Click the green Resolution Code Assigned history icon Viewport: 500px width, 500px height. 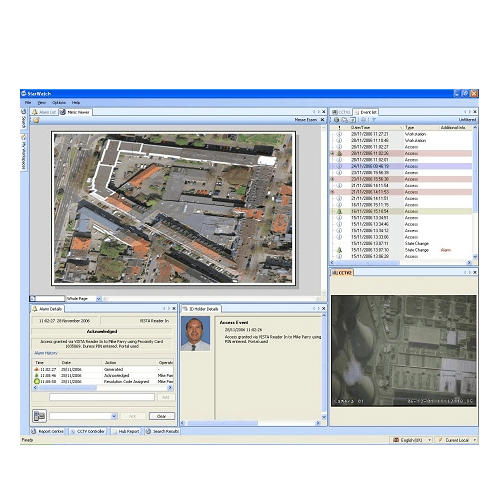coord(37,381)
